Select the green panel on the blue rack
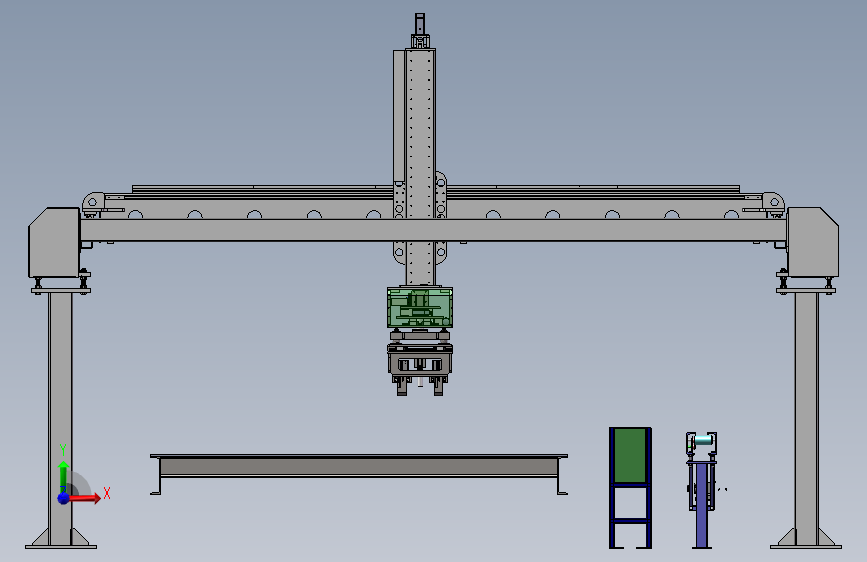This screenshot has height=562, width=867. (630, 455)
